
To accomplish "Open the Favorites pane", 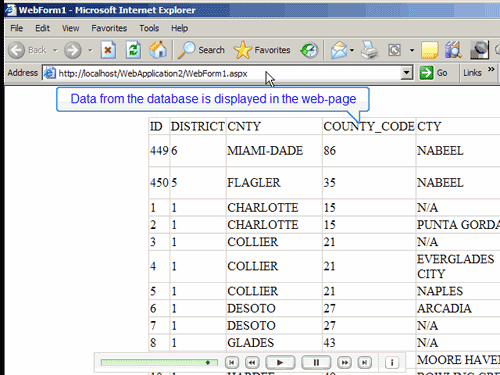I will (x=262, y=50).
